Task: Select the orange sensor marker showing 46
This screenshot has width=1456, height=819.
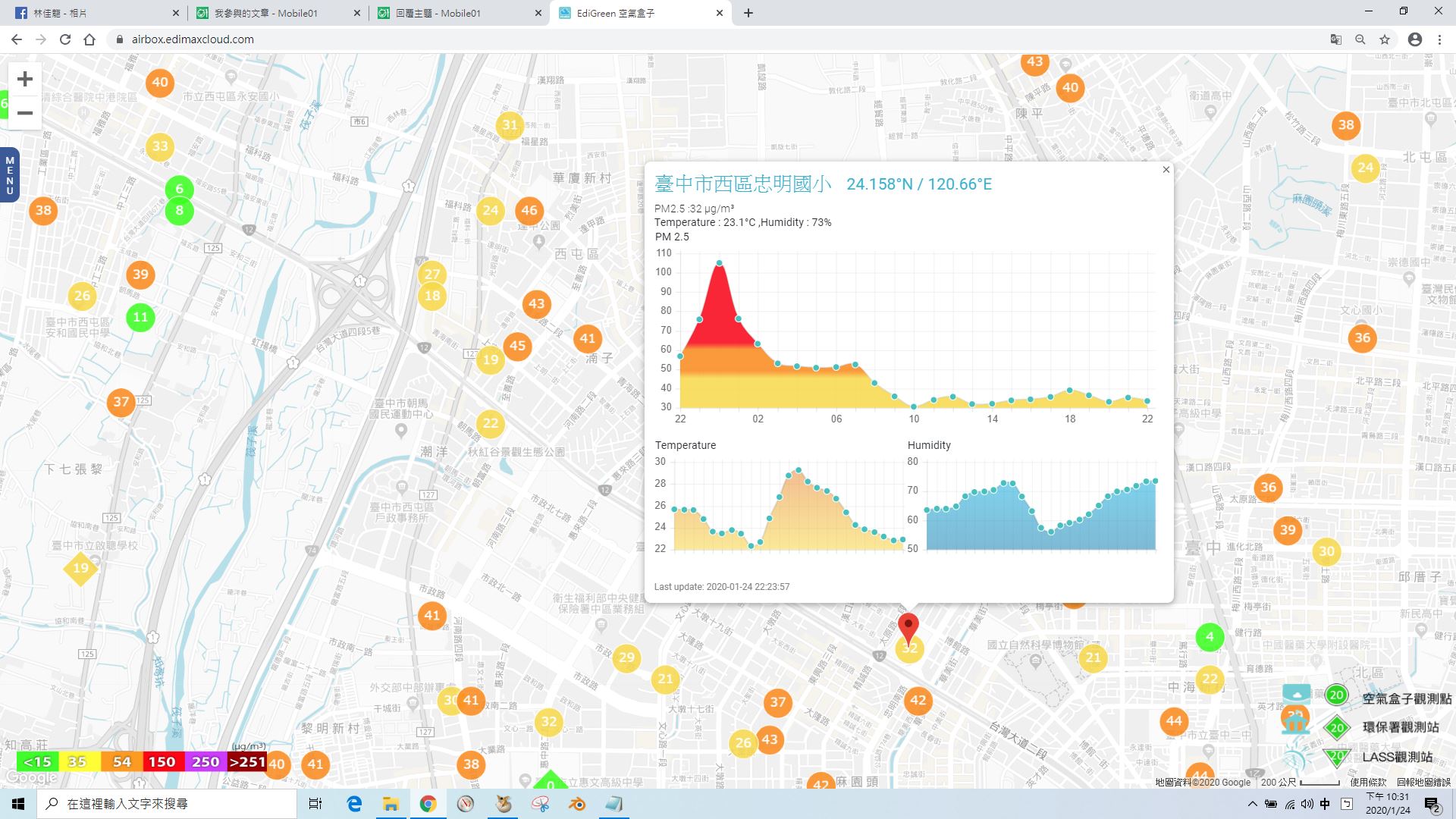Action: click(529, 210)
